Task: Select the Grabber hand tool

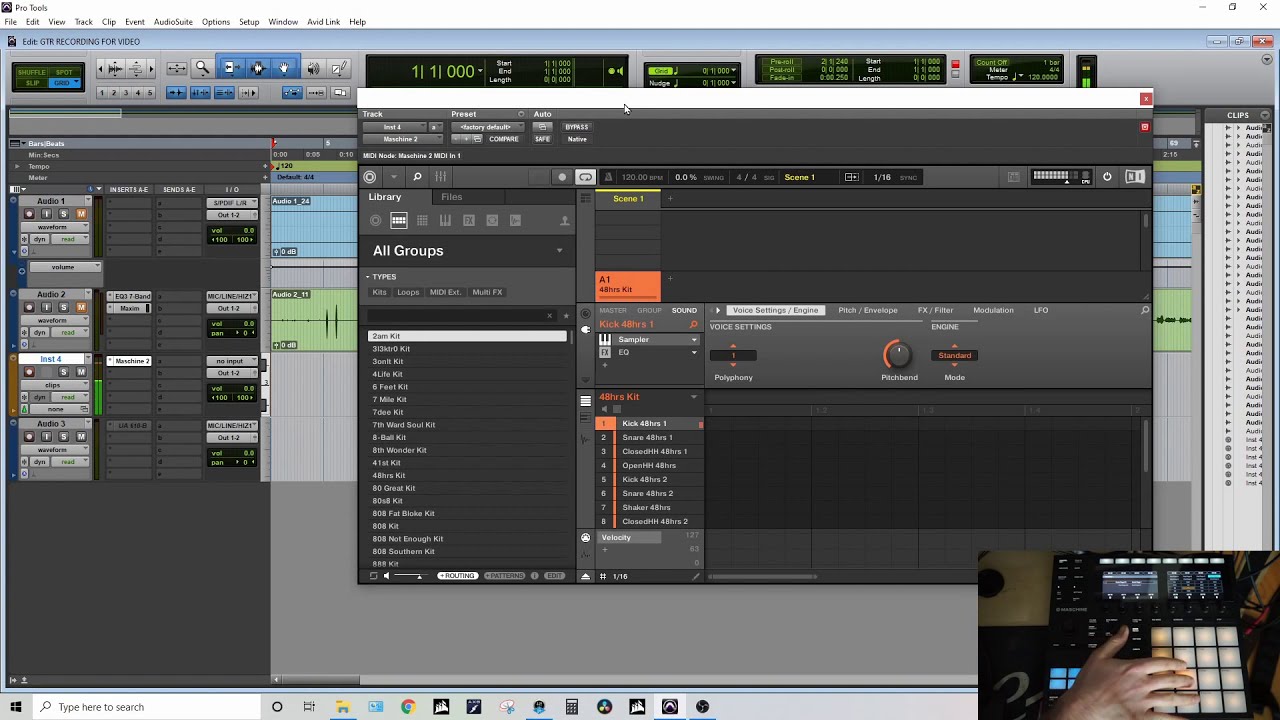Action: point(285,68)
